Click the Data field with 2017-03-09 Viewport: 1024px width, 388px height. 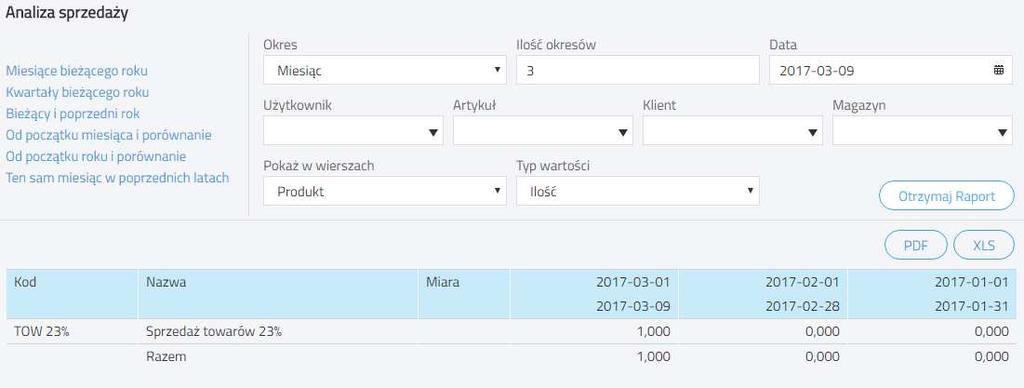click(891, 70)
